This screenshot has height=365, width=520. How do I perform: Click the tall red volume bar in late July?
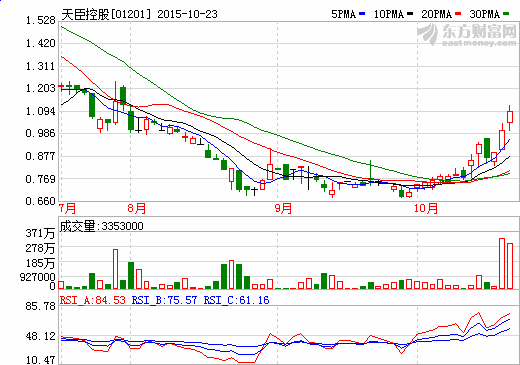116,269
